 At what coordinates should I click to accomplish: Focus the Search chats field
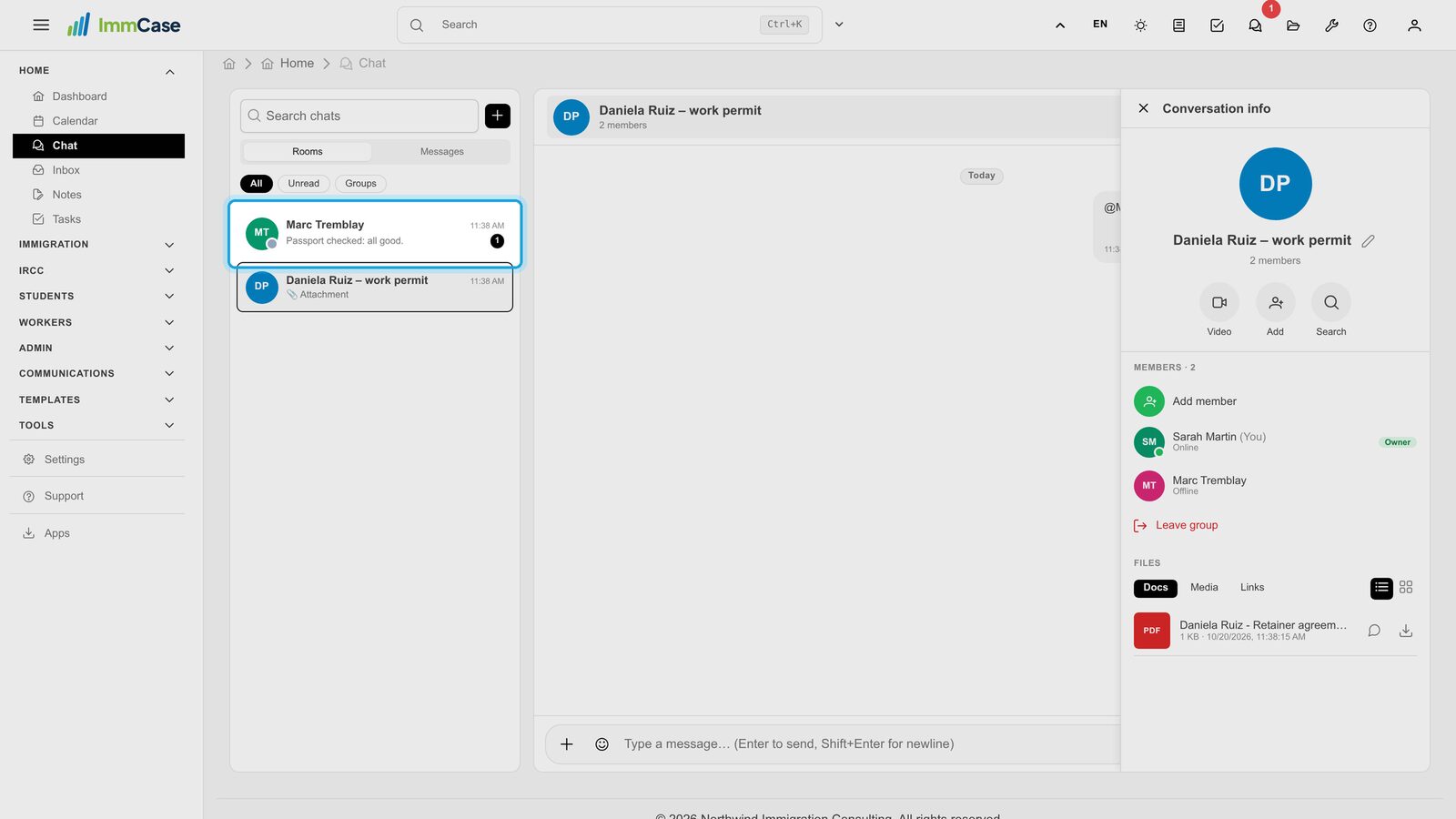point(359,116)
